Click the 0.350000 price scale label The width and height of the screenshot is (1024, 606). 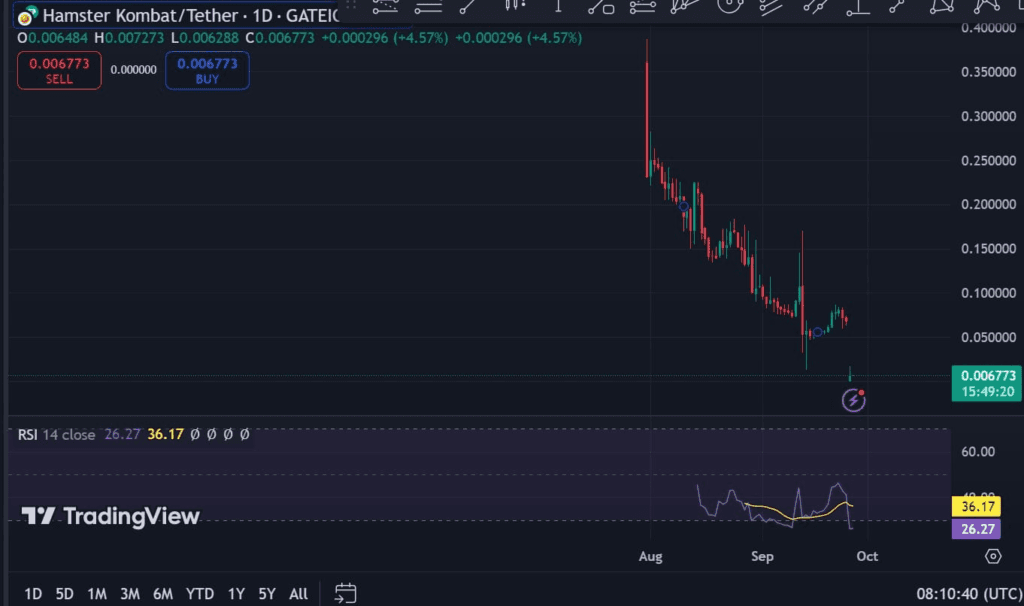(988, 72)
